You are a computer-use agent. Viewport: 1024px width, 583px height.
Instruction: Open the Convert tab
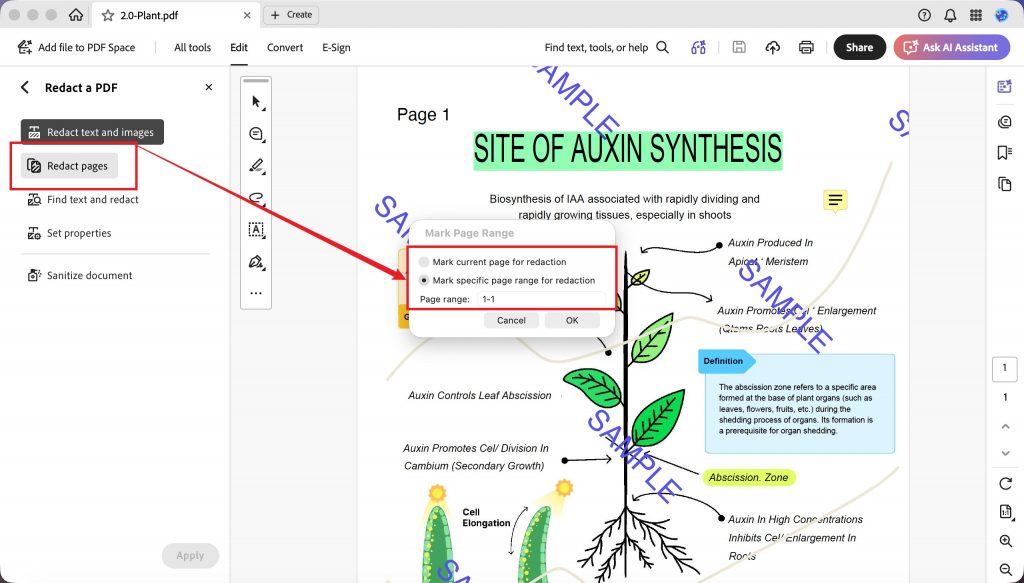coord(285,47)
